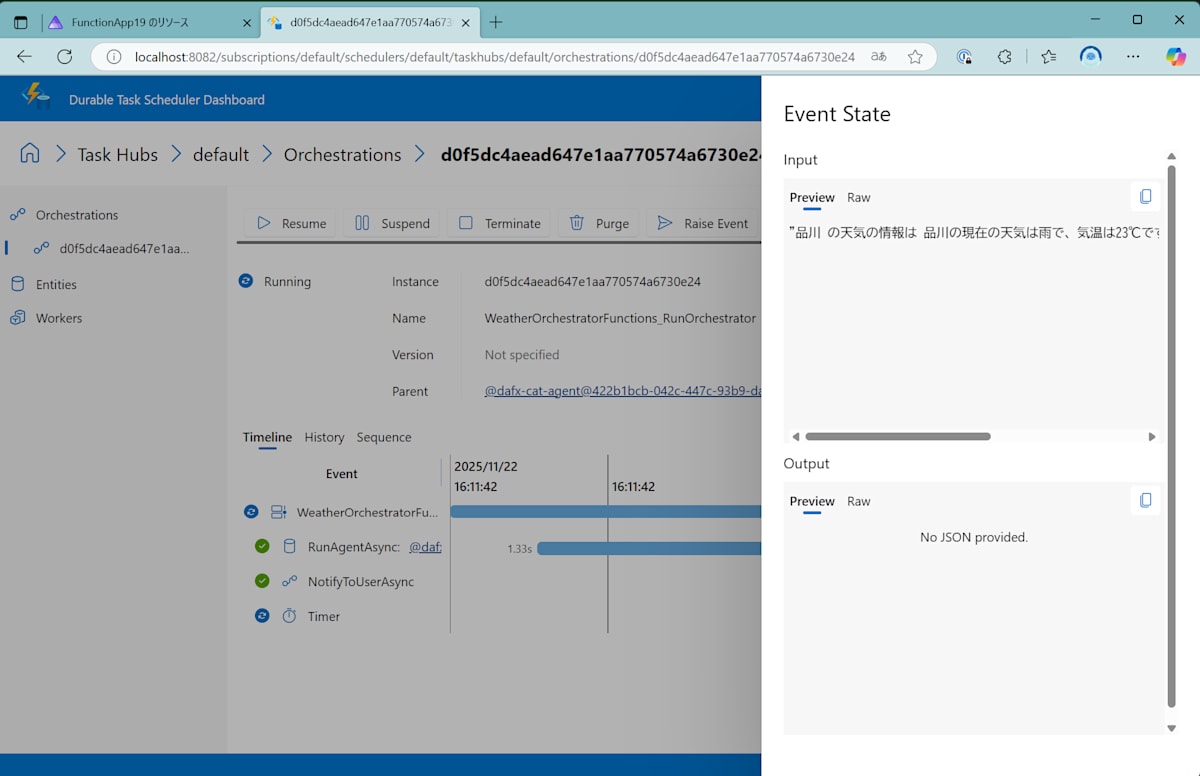Click Event State panel scroll up arrow
1200x776 pixels.
pyautogui.click(x=1172, y=156)
